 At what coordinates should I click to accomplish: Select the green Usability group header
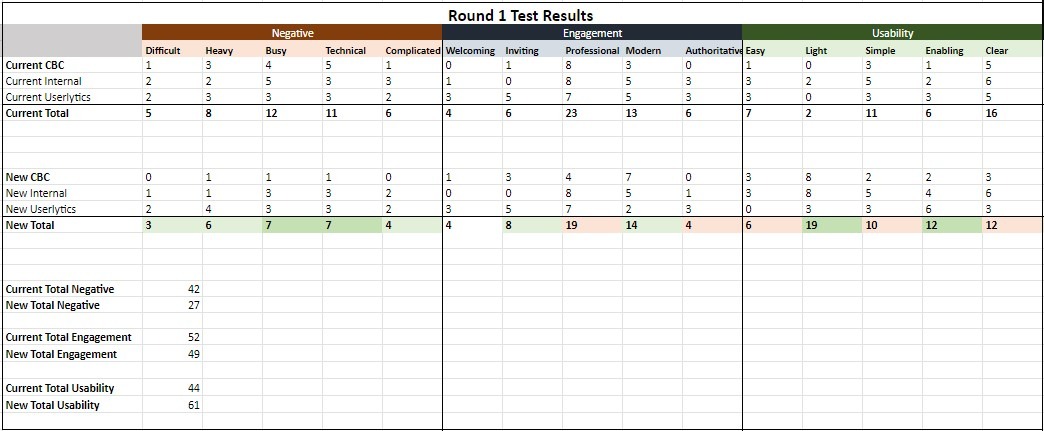coord(892,33)
